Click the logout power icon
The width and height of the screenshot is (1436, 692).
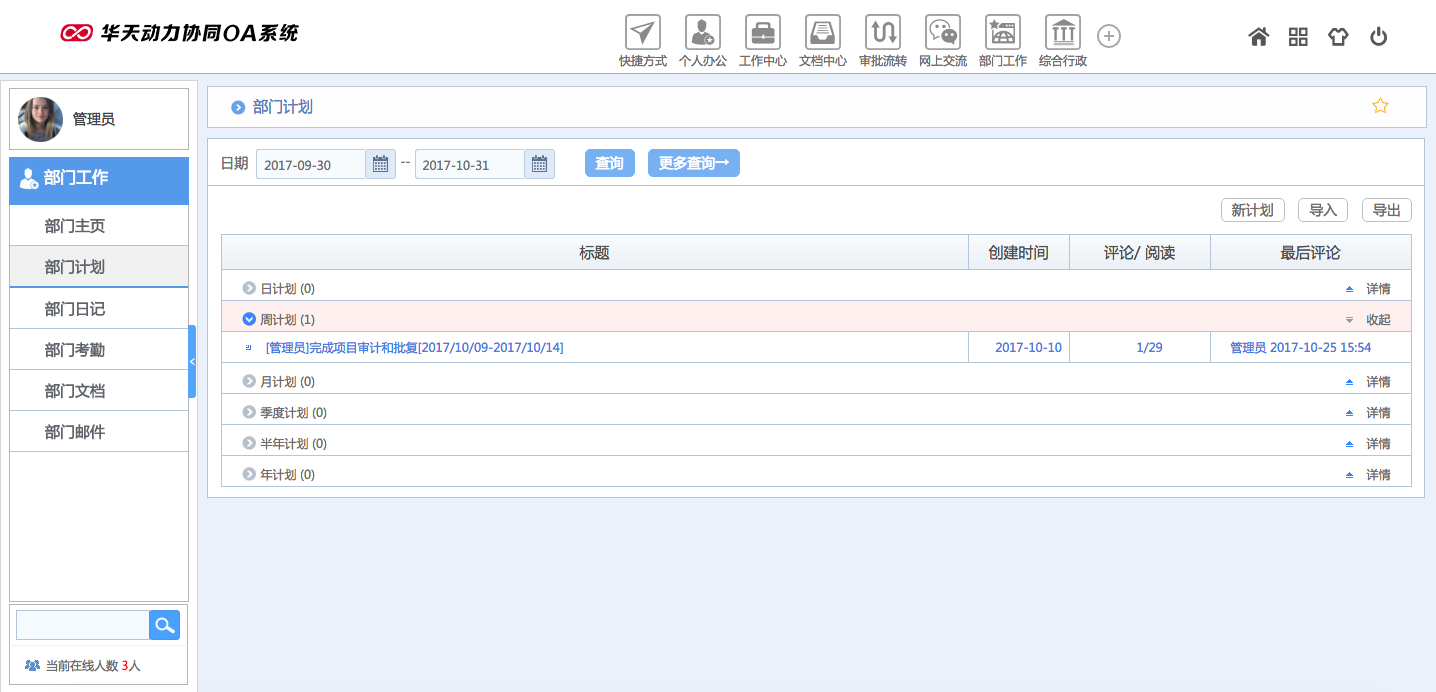click(1379, 36)
